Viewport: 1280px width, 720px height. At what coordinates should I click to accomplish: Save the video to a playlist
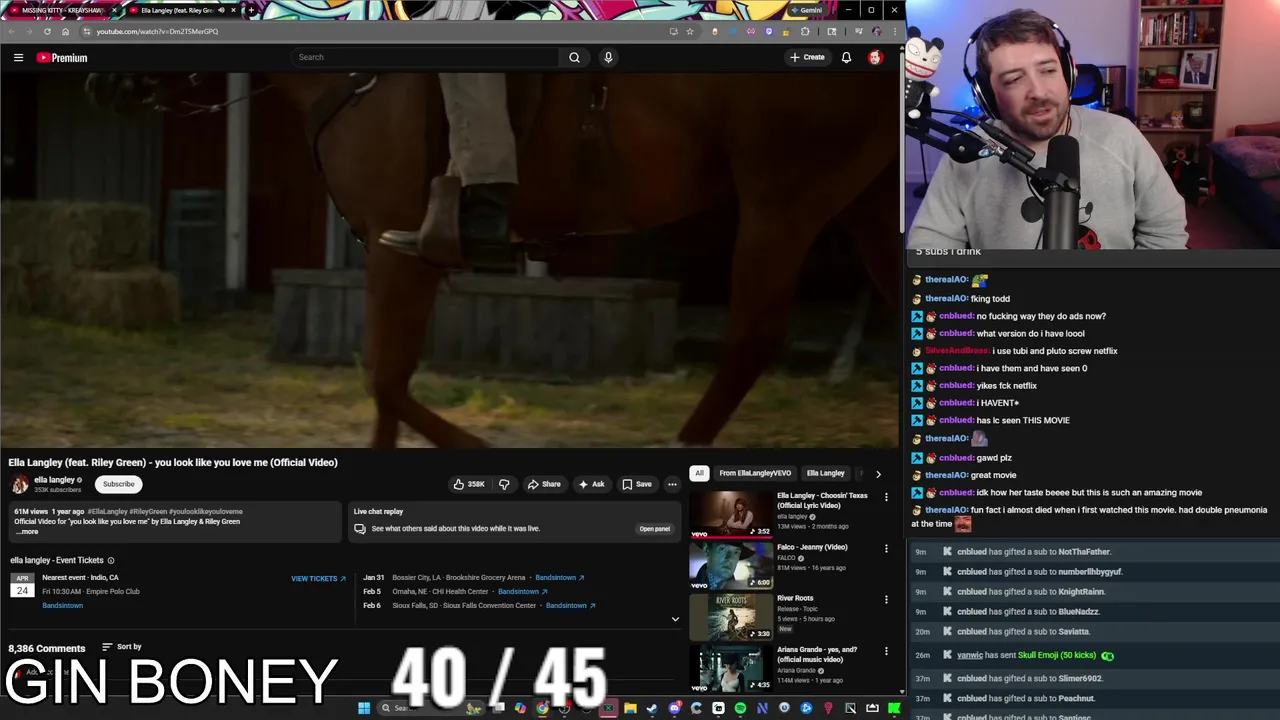click(636, 484)
